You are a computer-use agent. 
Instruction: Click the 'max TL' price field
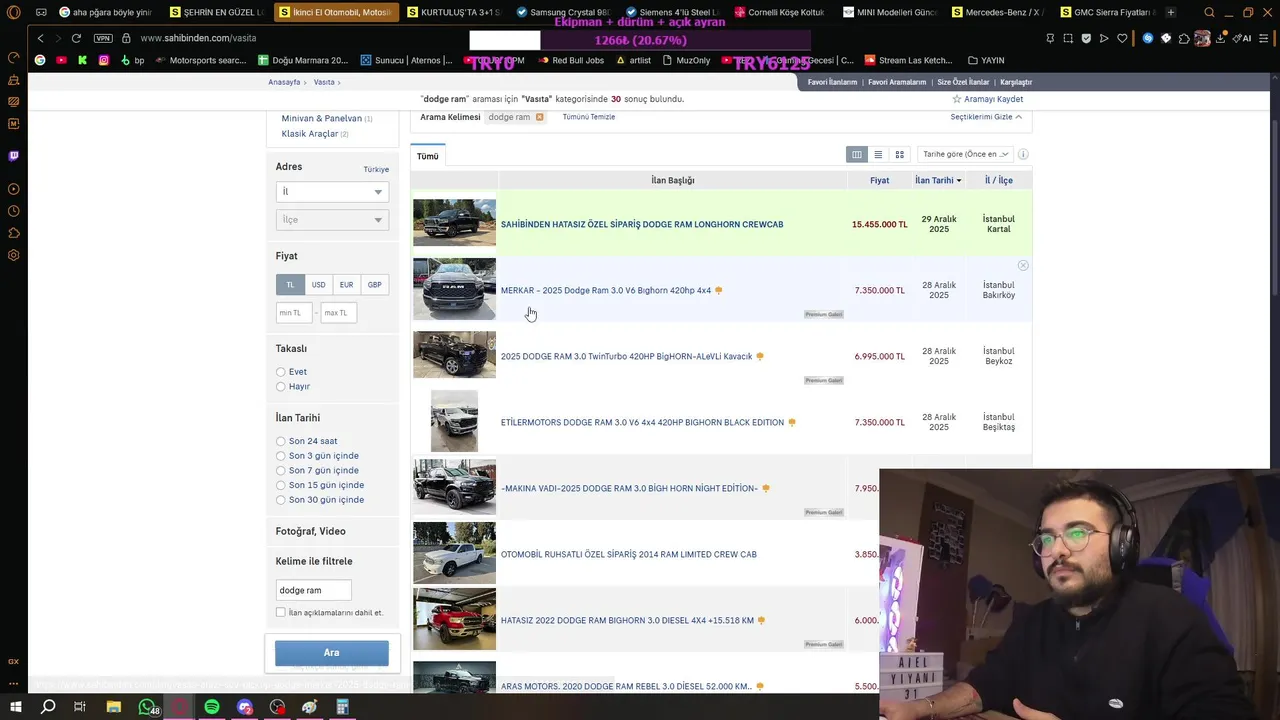click(338, 313)
